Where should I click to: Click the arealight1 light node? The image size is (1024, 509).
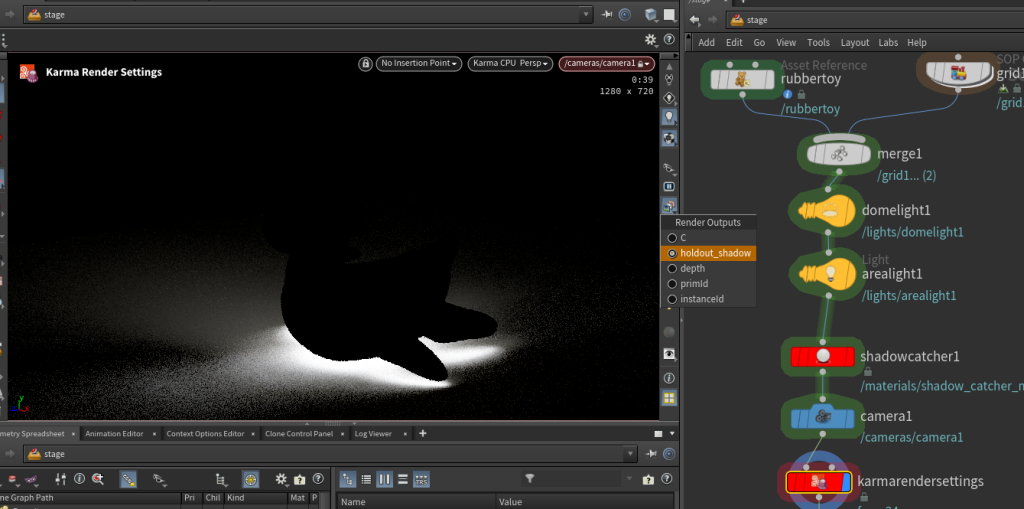828,273
